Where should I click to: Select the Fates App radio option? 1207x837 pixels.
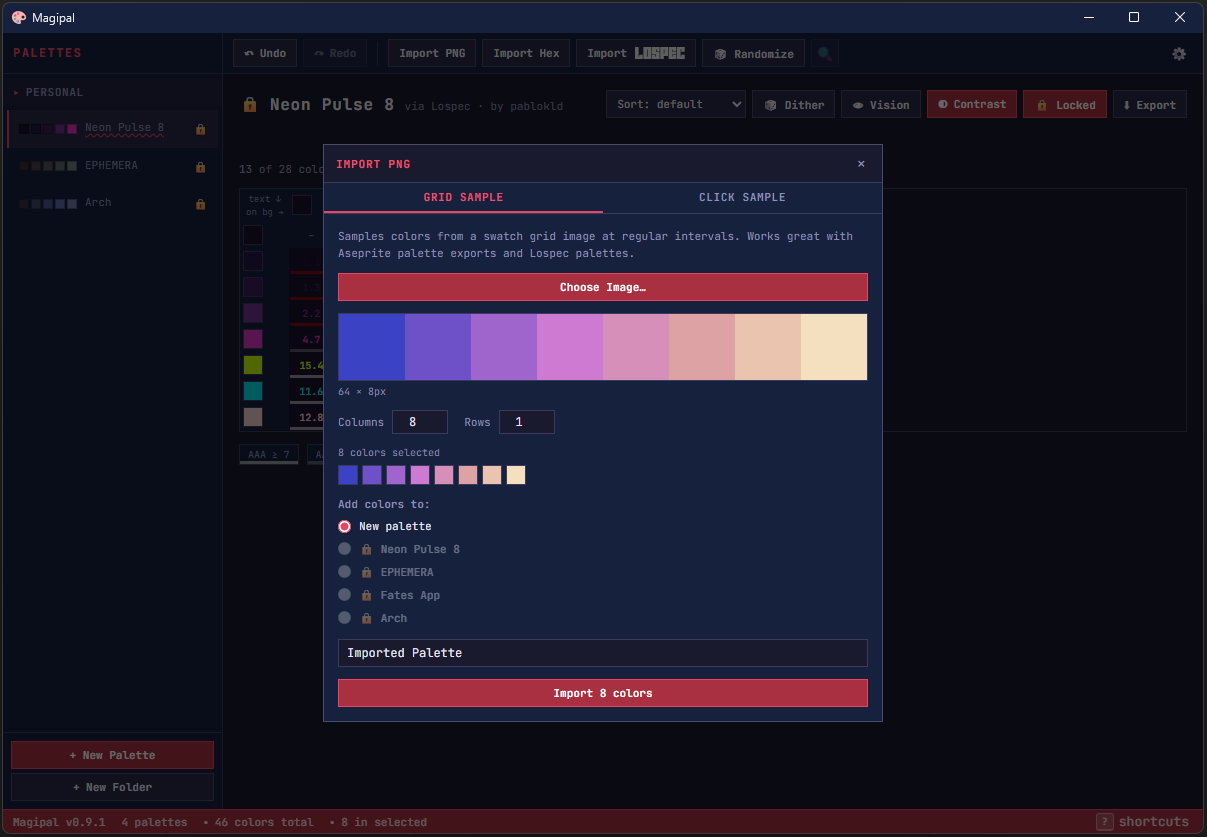(x=345, y=595)
